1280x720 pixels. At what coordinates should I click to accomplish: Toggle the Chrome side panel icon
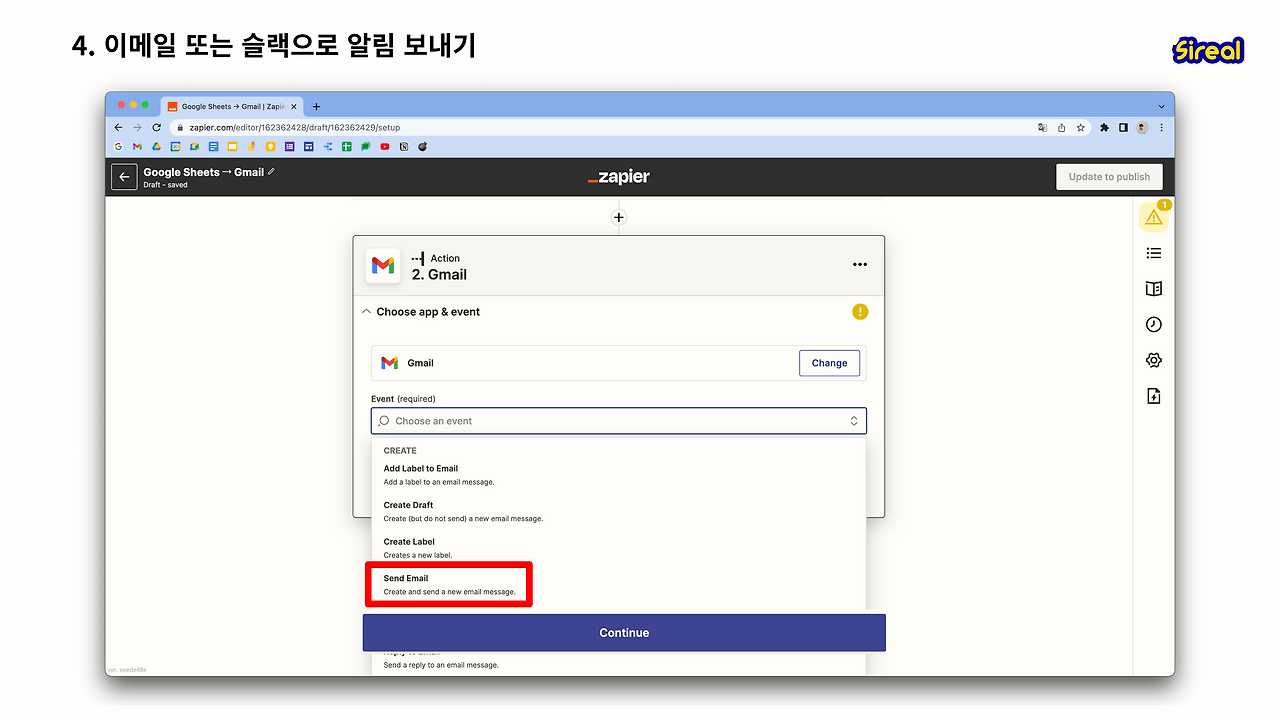(x=1124, y=128)
